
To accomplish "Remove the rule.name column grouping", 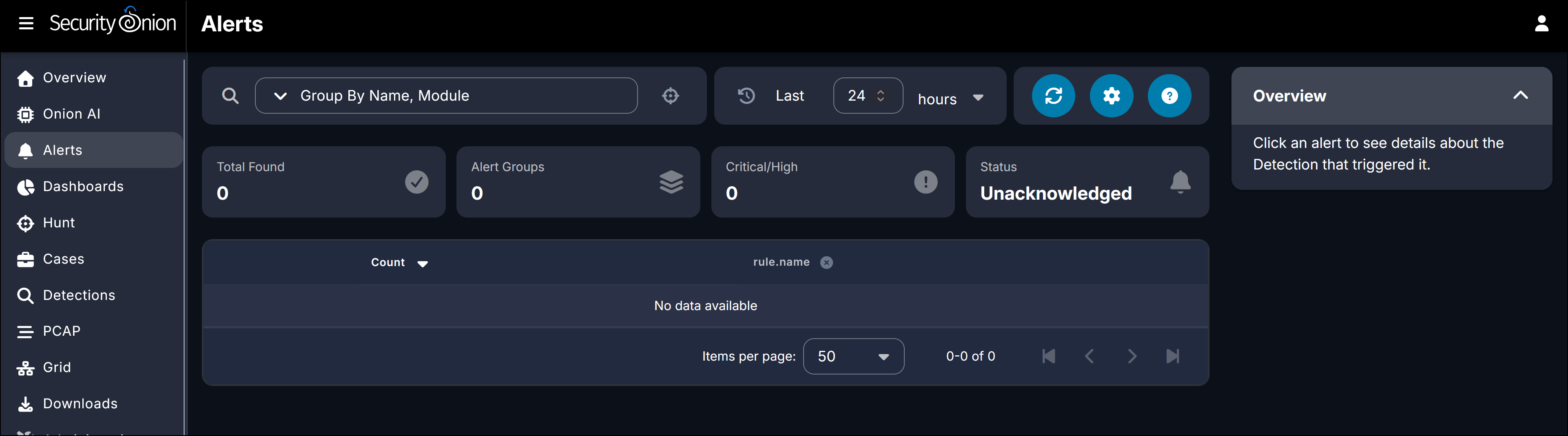I will (826, 262).
